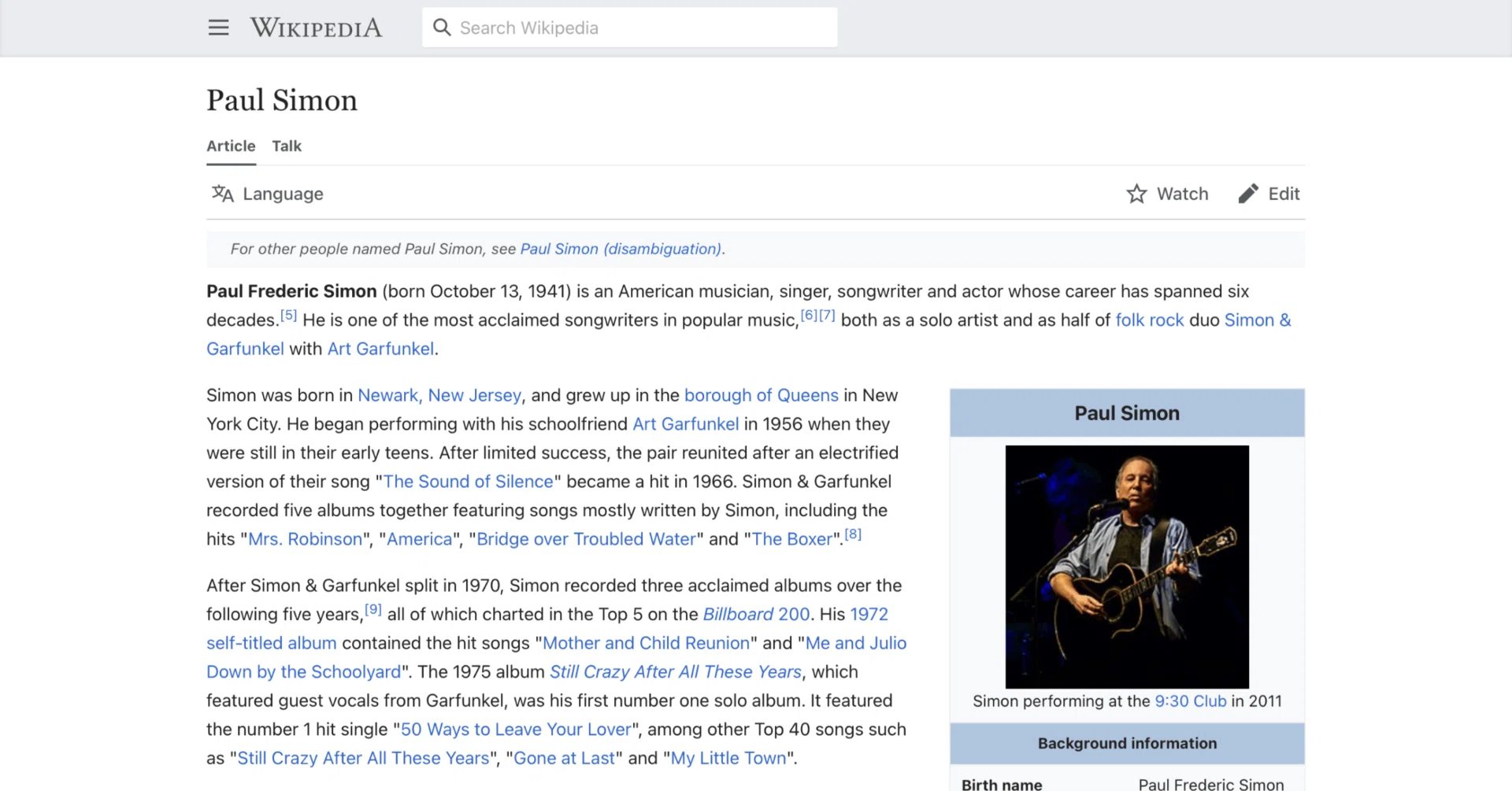Open the hamburger main menu
The image size is (1512, 791).
218,28
